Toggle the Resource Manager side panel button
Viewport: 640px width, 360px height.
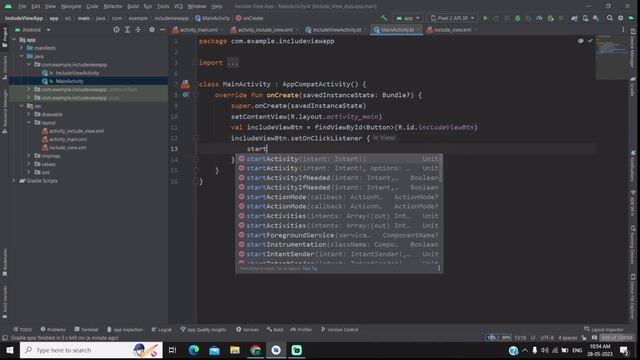tap(4, 113)
